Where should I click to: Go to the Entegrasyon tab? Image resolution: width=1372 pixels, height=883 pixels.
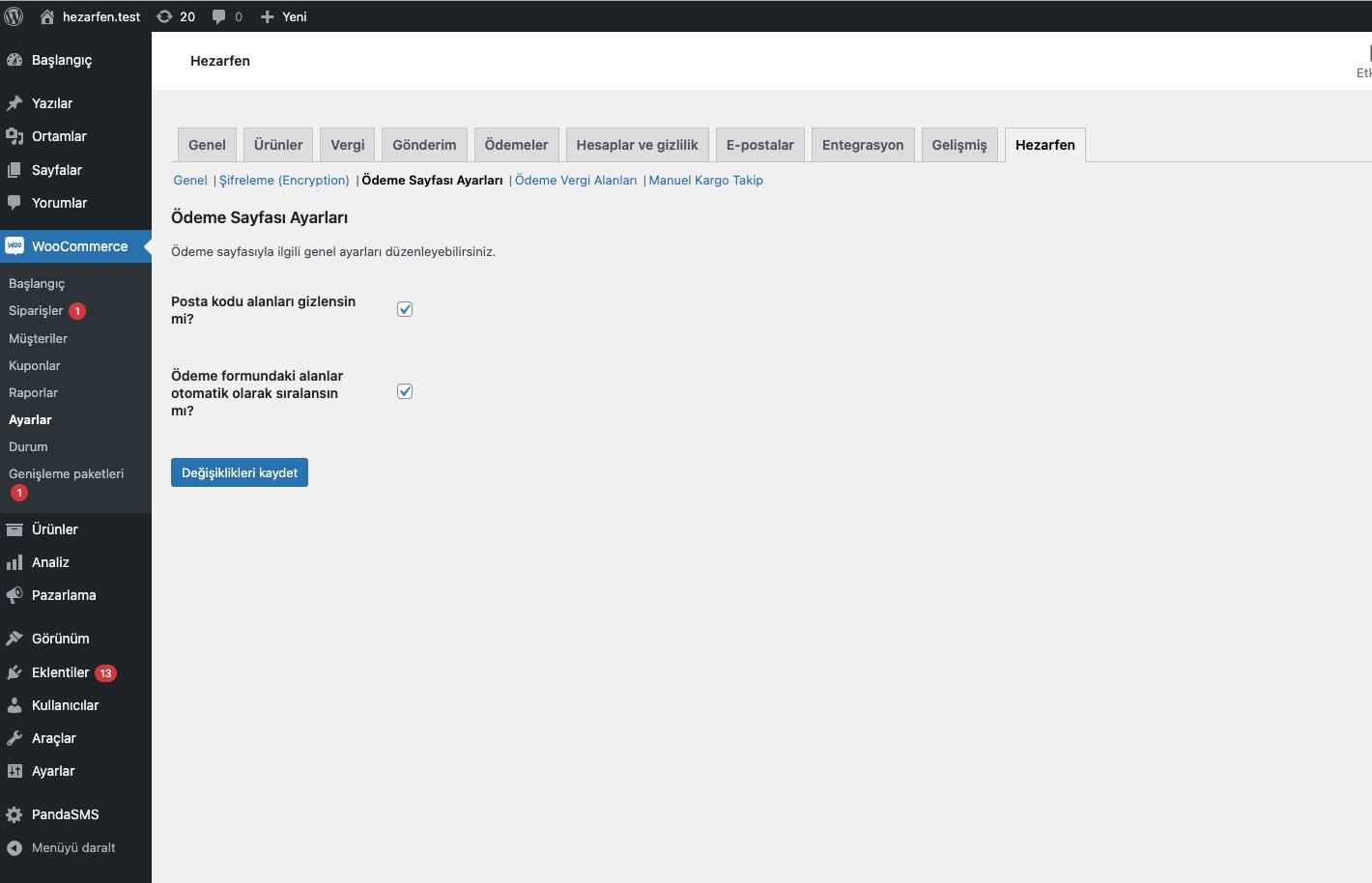pyautogui.click(x=863, y=145)
